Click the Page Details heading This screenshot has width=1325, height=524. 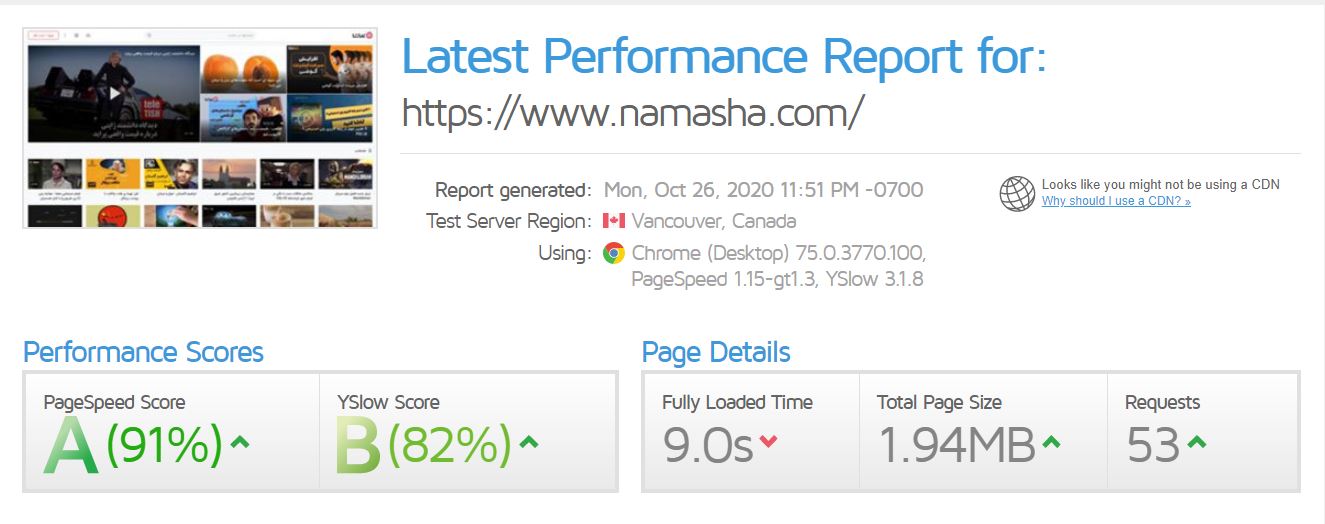pos(716,353)
